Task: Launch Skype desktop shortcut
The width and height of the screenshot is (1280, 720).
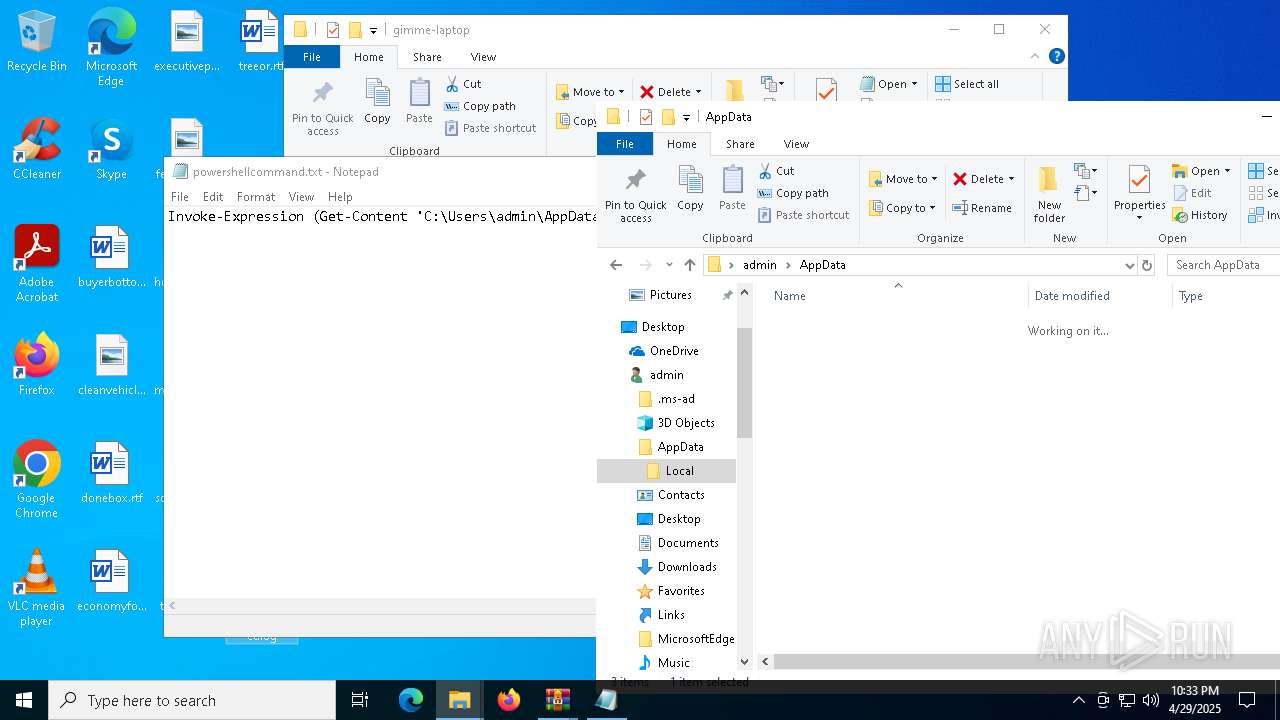Action: [111, 150]
